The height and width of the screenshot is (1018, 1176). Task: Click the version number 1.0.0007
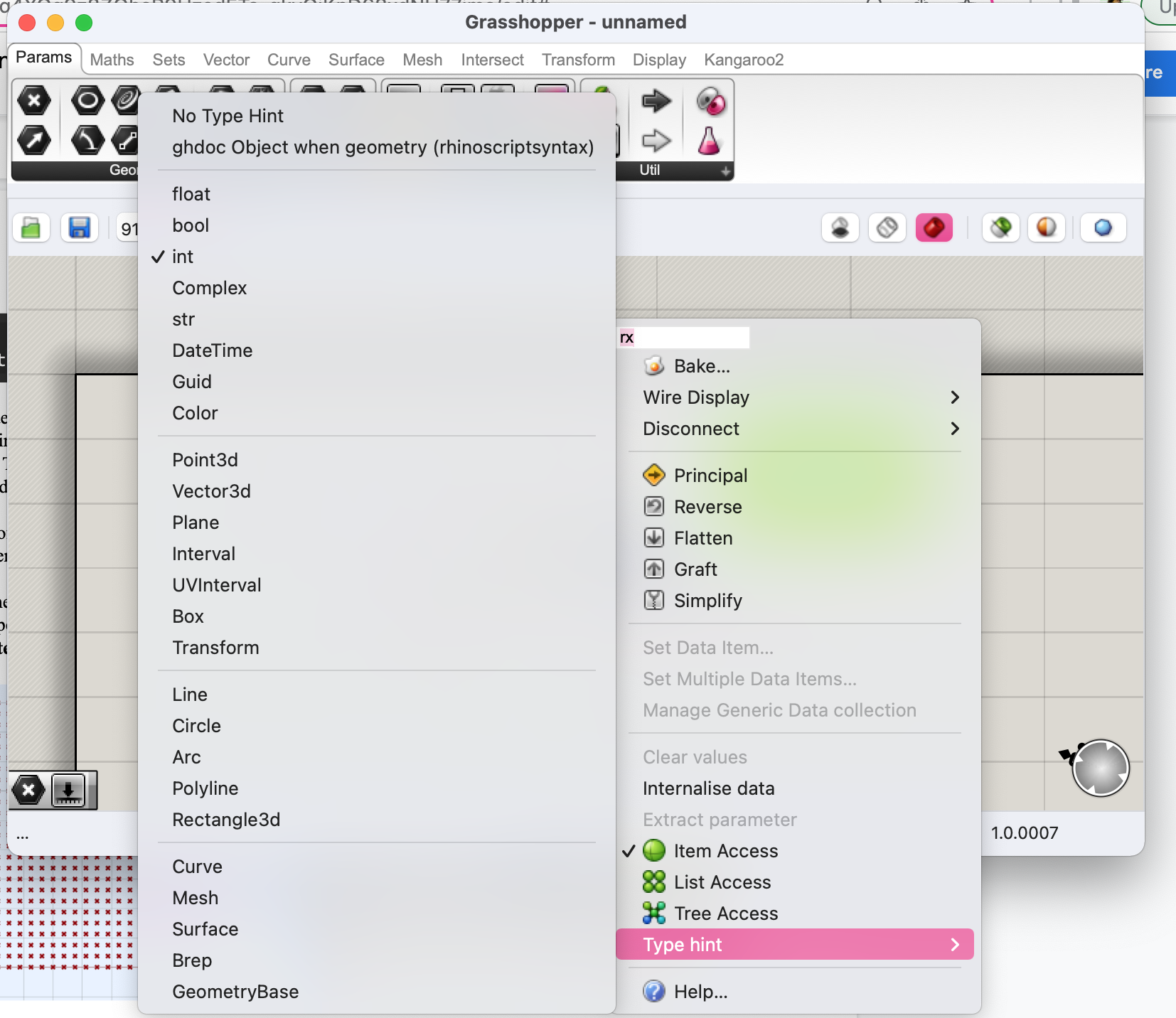pyautogui.click(x=1025, y=832)
